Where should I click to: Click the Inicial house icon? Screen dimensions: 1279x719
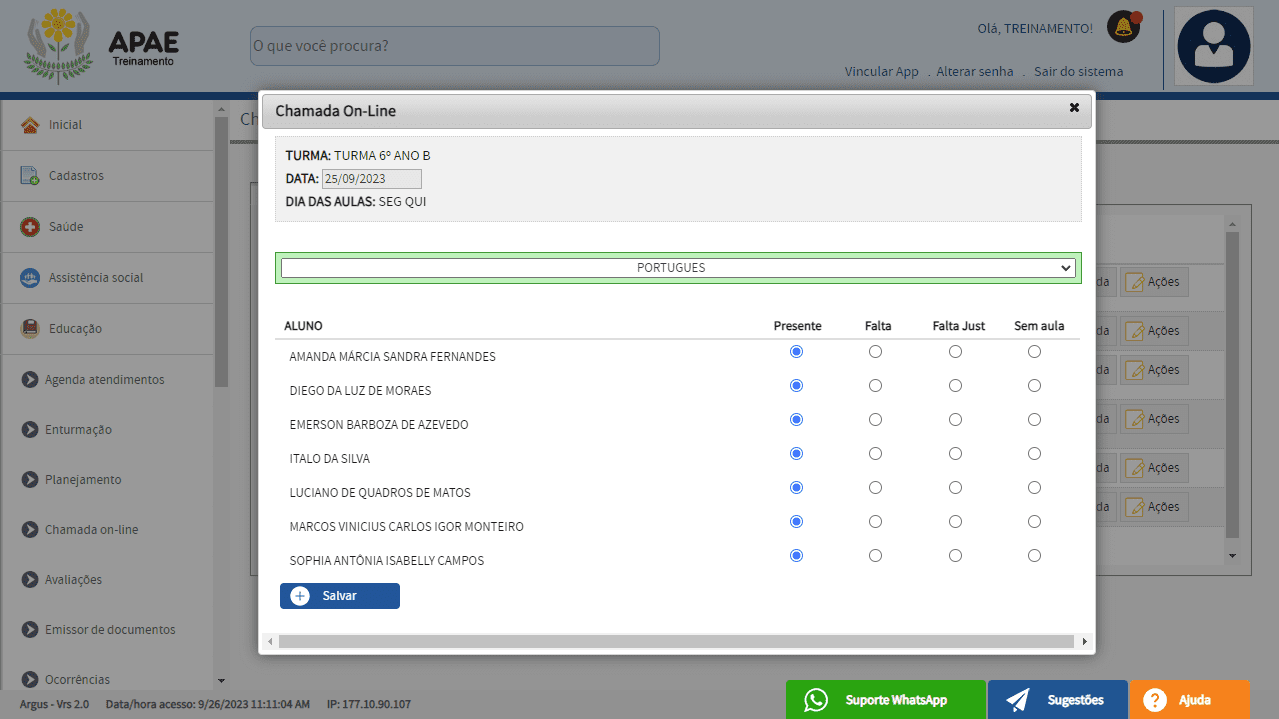point(30,125)
